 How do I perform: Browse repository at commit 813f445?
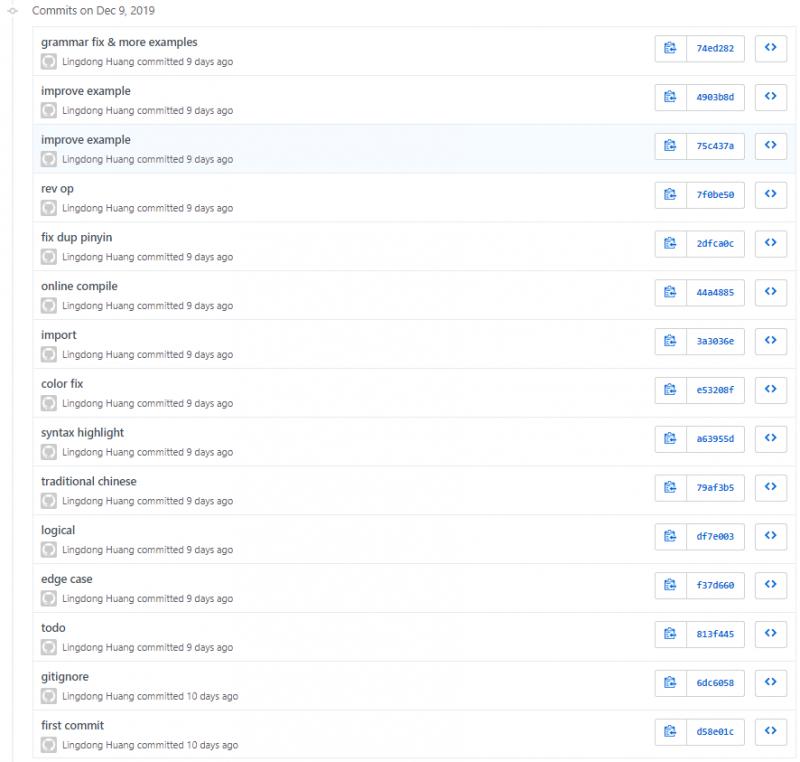coord(770,633)
